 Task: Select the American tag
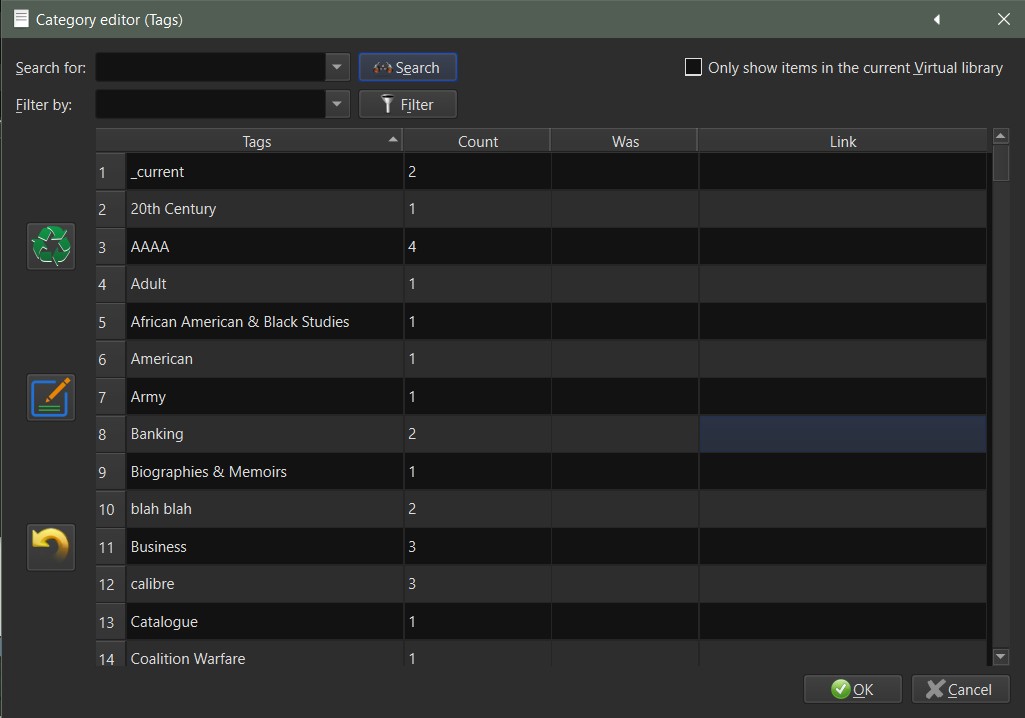pos(265,359)
